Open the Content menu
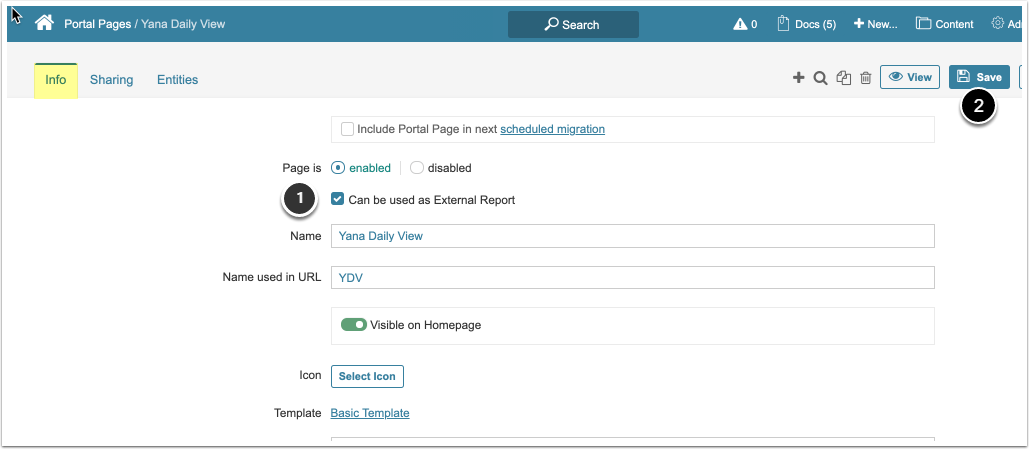The width and height of the screenshot is (1029, 449). tap(945, 24)
